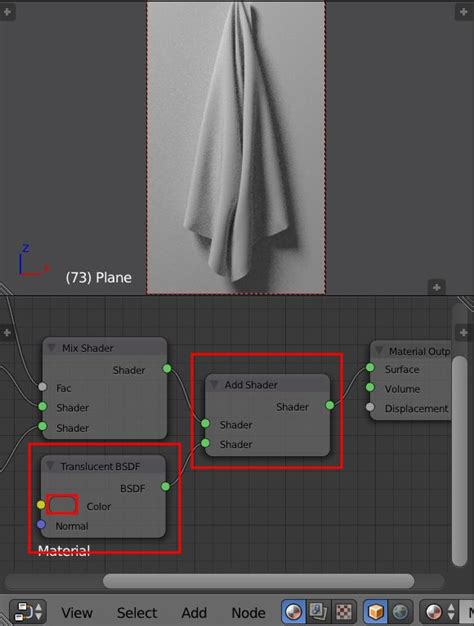
Task: Click the vertical scrollbar of node editor
Action: pyautogui.click(x=460, y=461)
